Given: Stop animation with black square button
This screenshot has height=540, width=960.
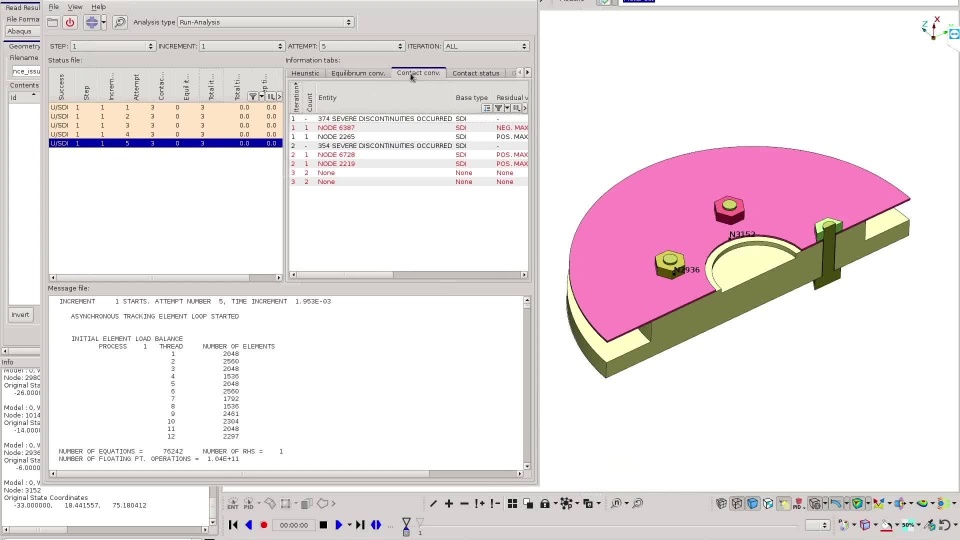Looking at the screenshot, I should [x=323, y=525].
